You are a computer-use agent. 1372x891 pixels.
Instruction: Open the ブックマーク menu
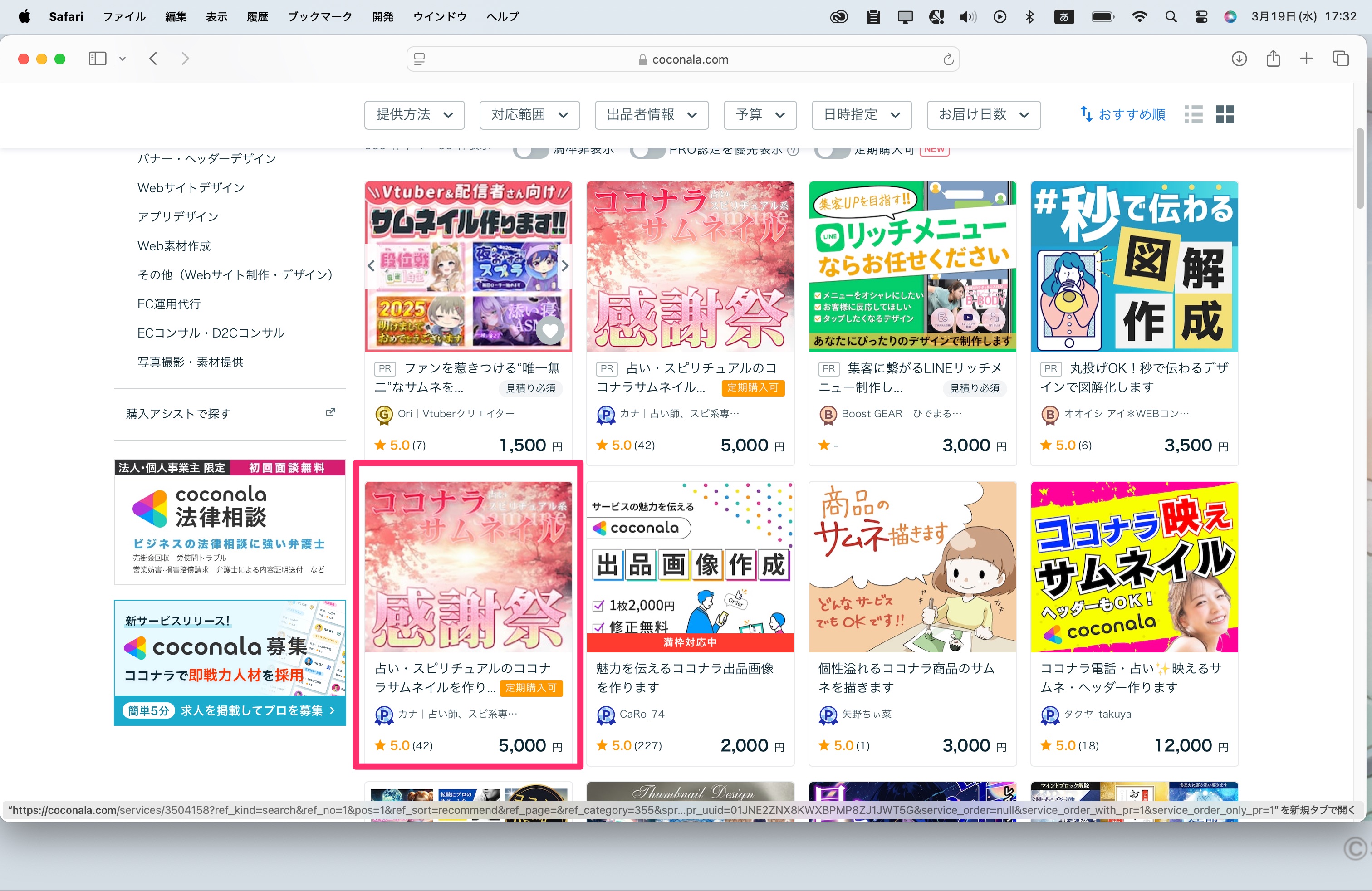click(x=320, y=17)
